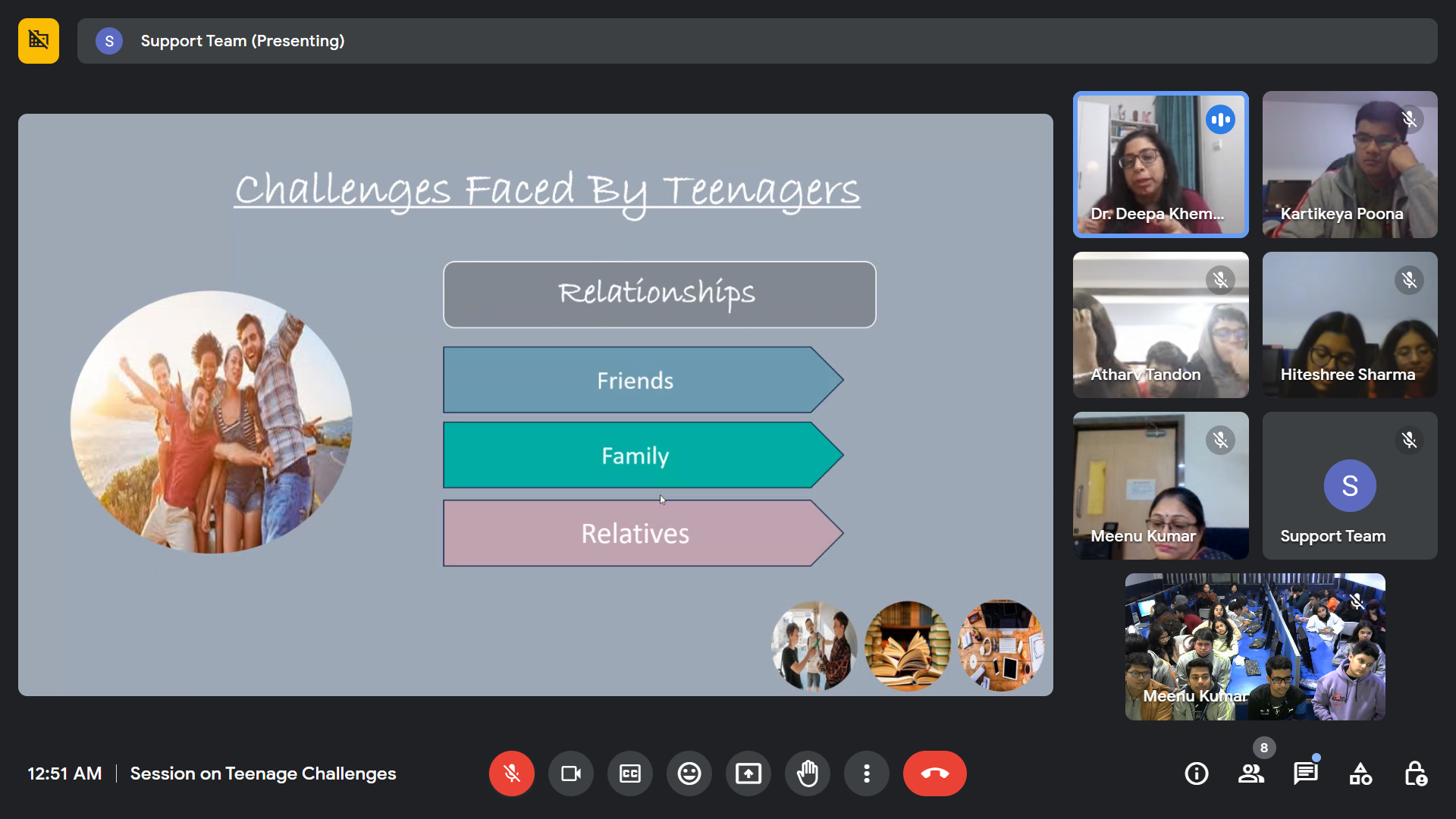Open the activities shapes icon
This screenshot has width=1456, height=819.
pyautogui.click(x=1360, y=773)
